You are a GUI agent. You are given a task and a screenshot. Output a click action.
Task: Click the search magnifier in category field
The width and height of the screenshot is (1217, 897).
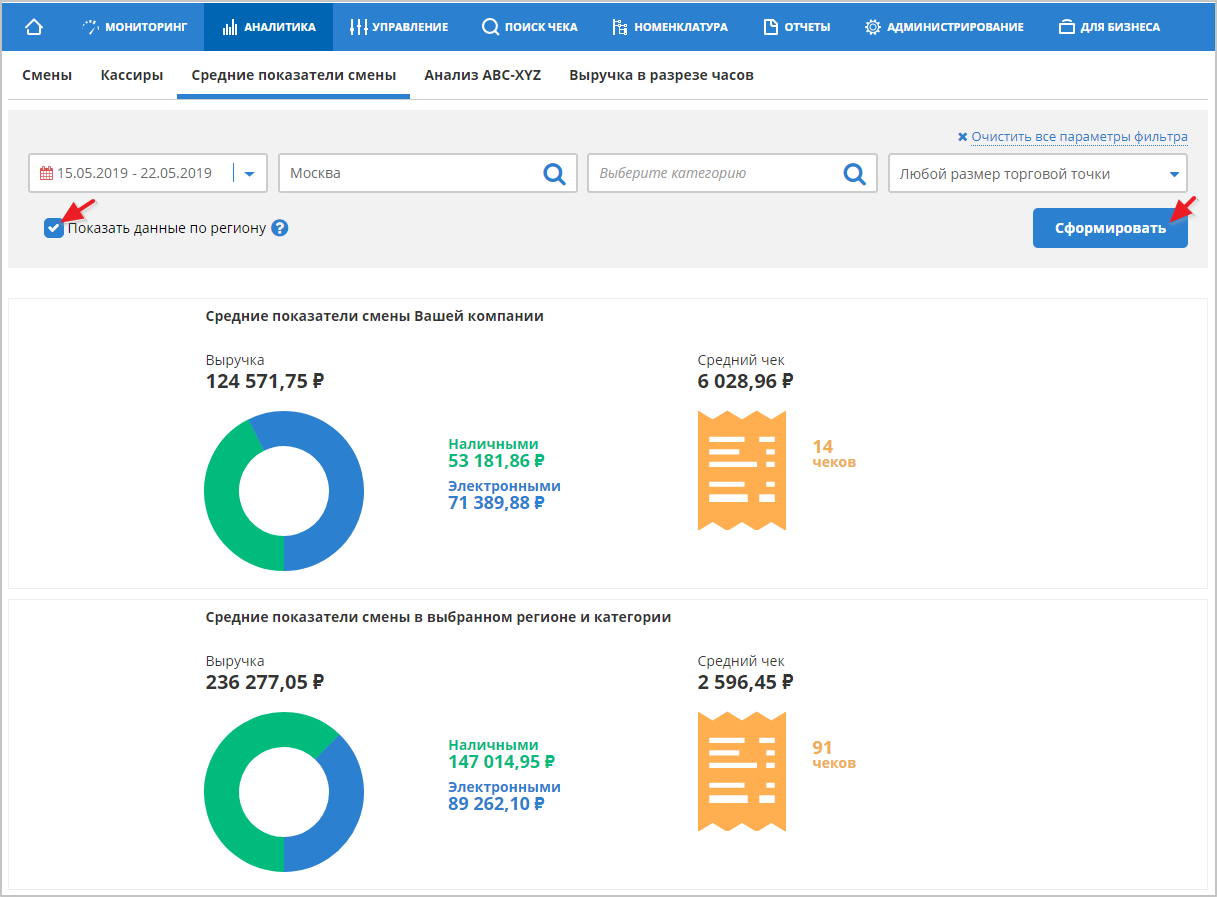click(x=854, y=174)
